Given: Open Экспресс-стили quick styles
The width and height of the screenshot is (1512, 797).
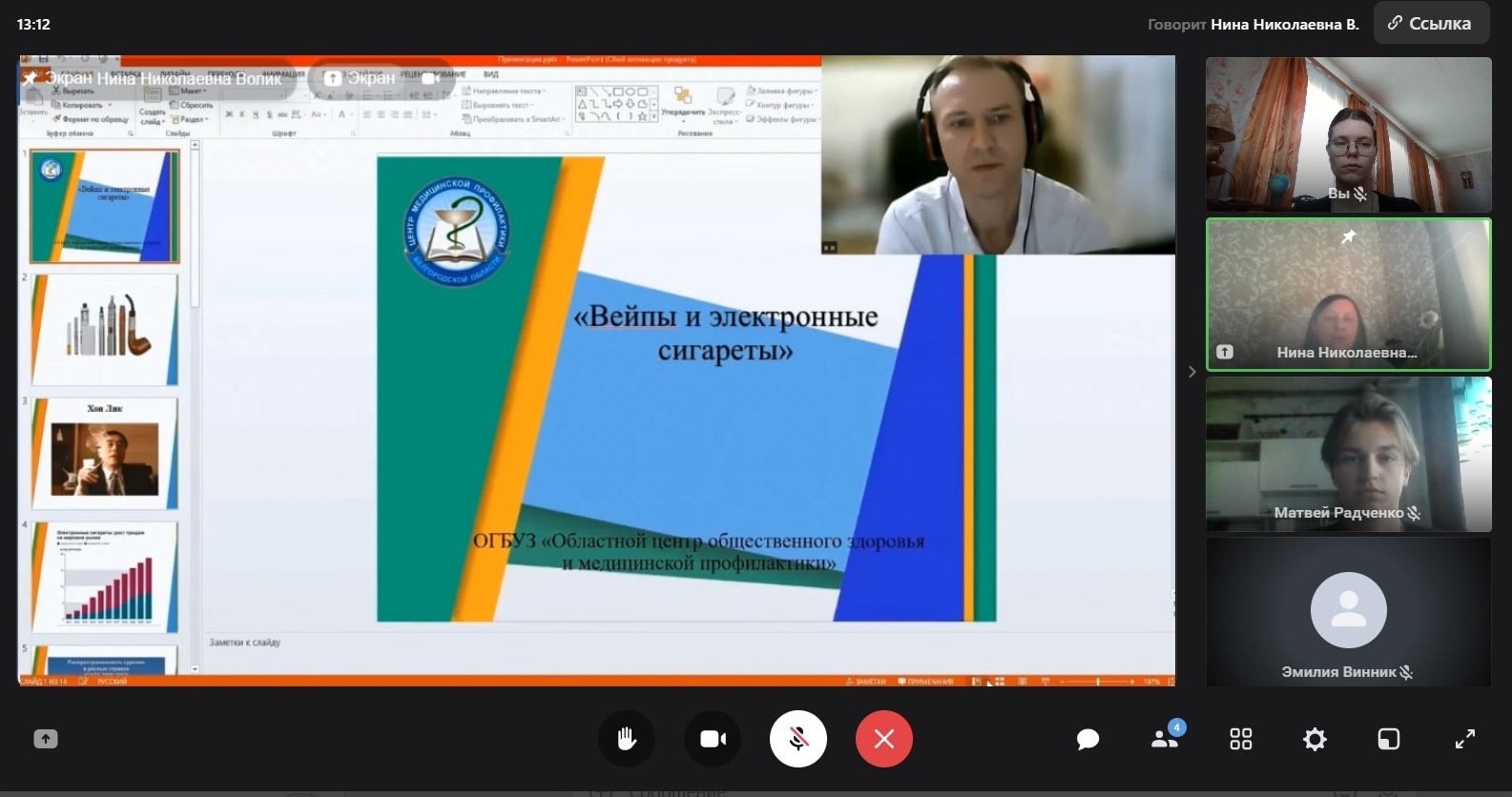Looking at the screenshot, I should coord(725,105).
